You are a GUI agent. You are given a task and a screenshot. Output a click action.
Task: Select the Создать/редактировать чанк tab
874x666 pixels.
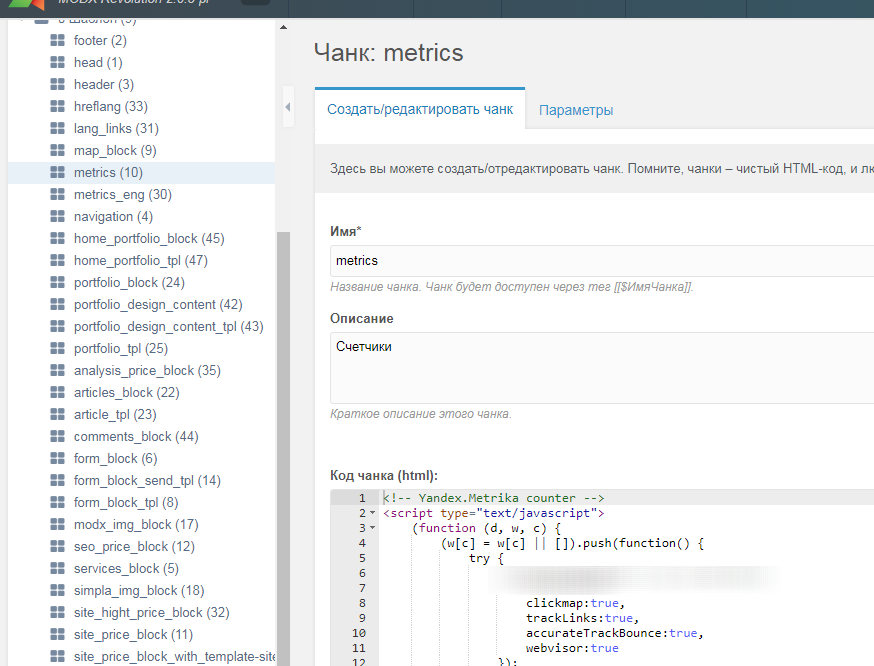[x=420, y=109]
